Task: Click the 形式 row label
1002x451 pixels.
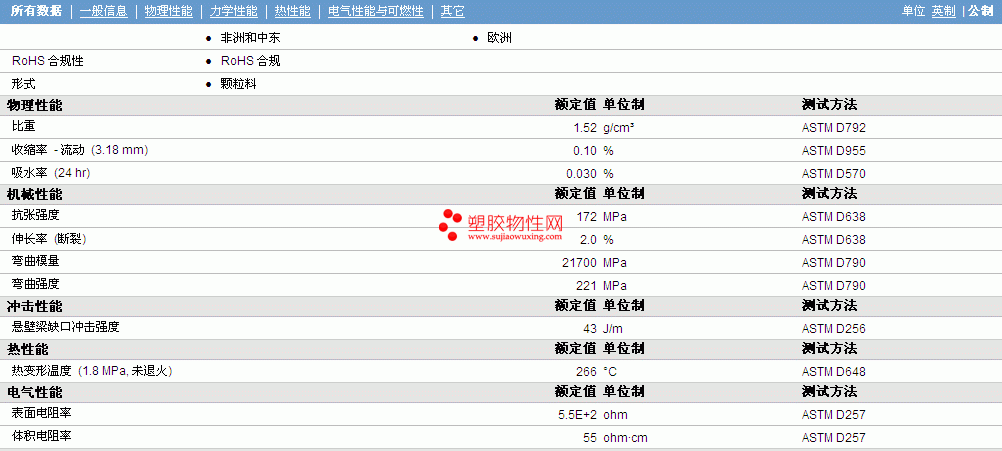Action: pos(24,84)
